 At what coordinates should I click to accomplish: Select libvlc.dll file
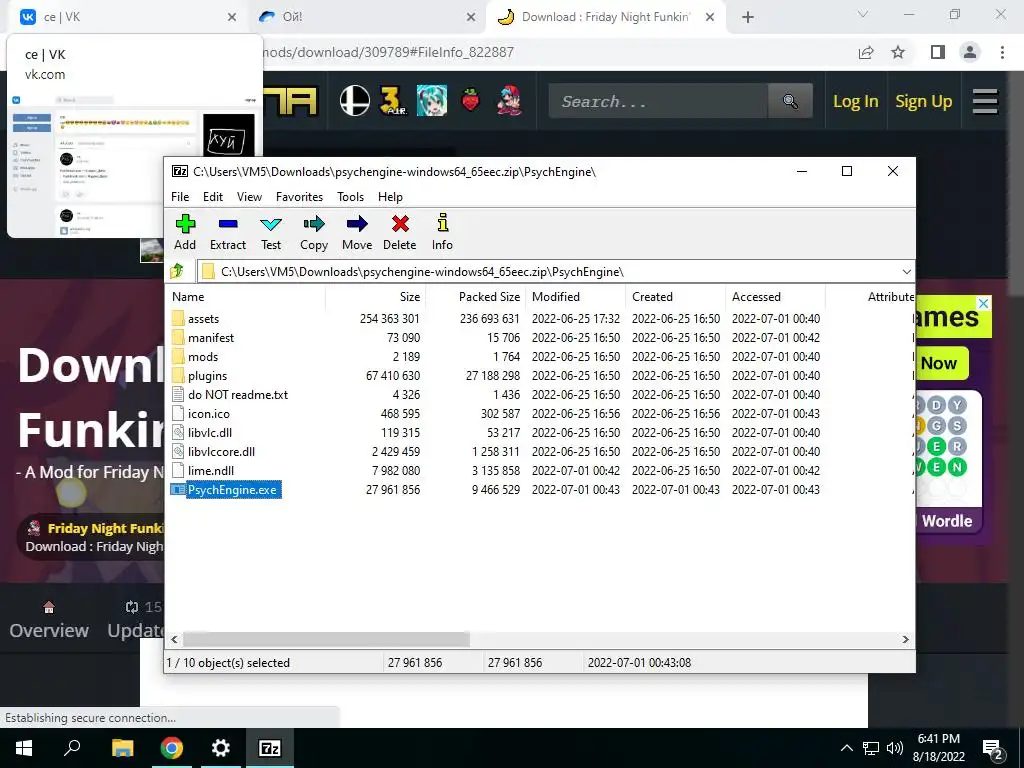click(x=210, y=432)
